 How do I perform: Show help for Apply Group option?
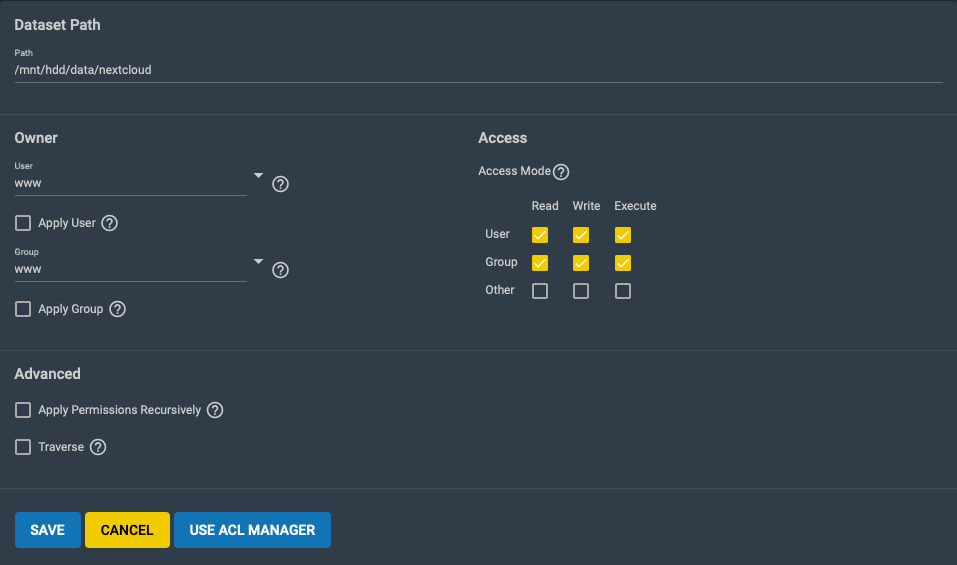click(117, 309)
